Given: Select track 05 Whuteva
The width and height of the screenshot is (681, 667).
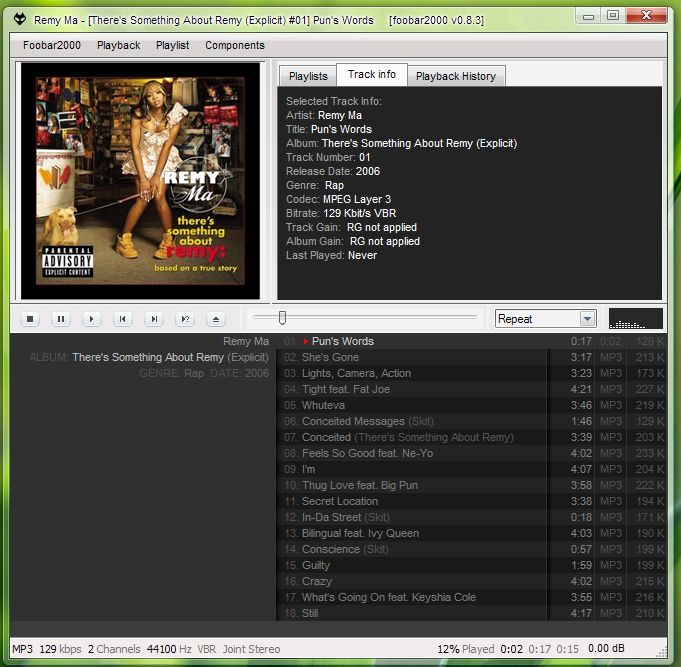Looking at the screenshot, I should (x=472, y=406).
